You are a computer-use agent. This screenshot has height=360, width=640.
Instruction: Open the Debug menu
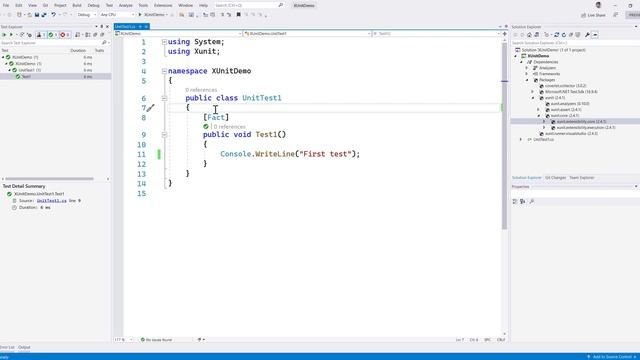[x=93, y=5]
